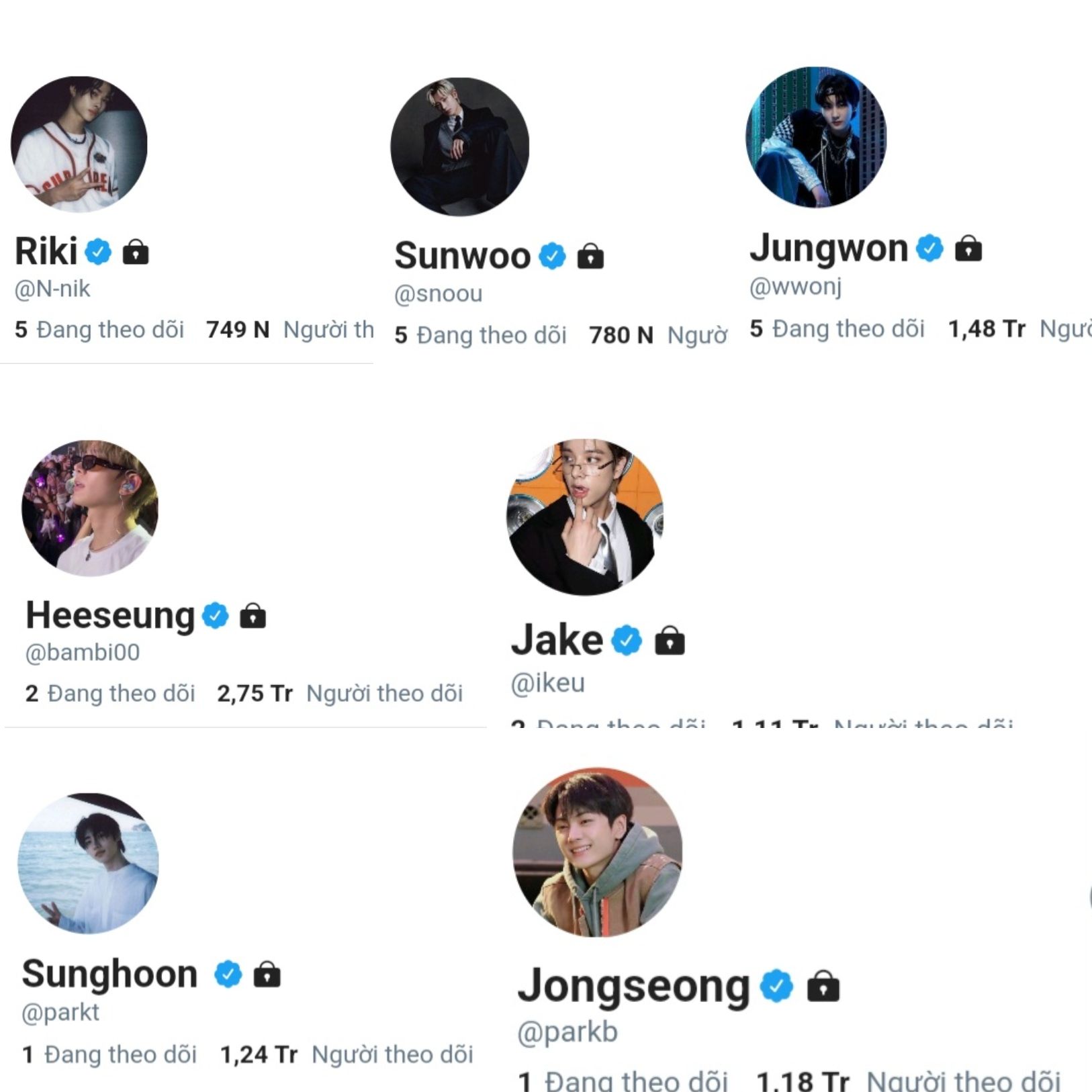Open Jake's profile picture with glasses
Image resolution: width=1092 pixels, height=1092 pixels.
584,517
